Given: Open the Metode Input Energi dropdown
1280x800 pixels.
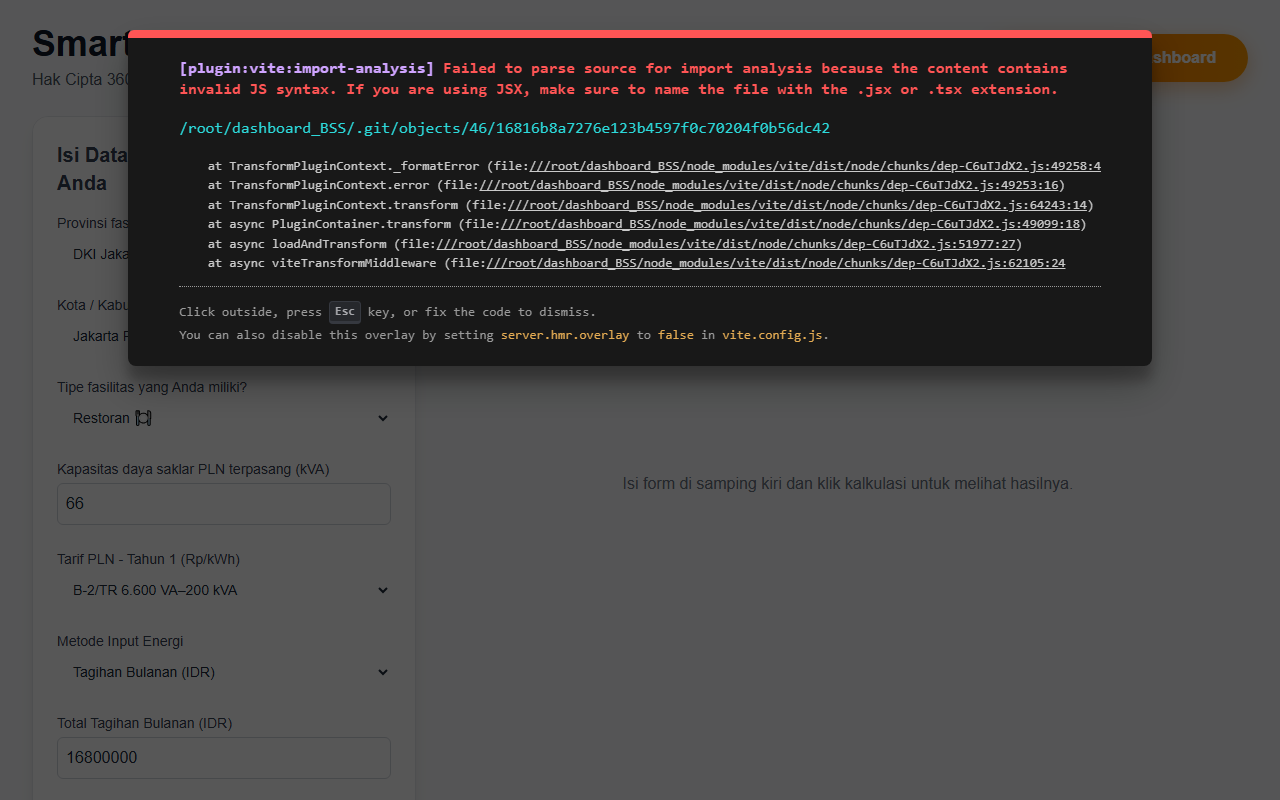Looking at the screenshot, I should [x=224, y=672].
